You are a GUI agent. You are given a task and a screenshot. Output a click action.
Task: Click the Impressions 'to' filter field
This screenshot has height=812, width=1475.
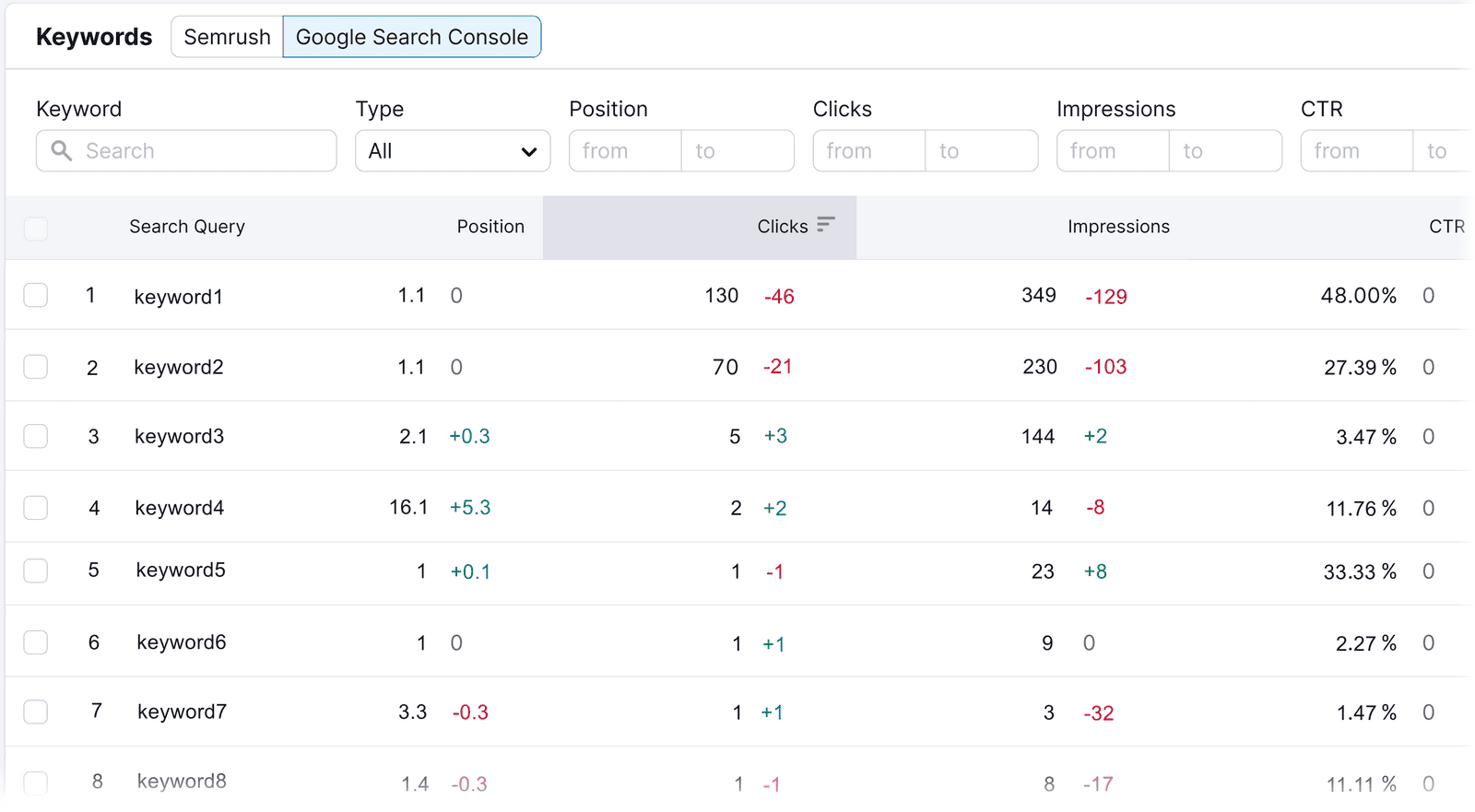[1225, 151]
